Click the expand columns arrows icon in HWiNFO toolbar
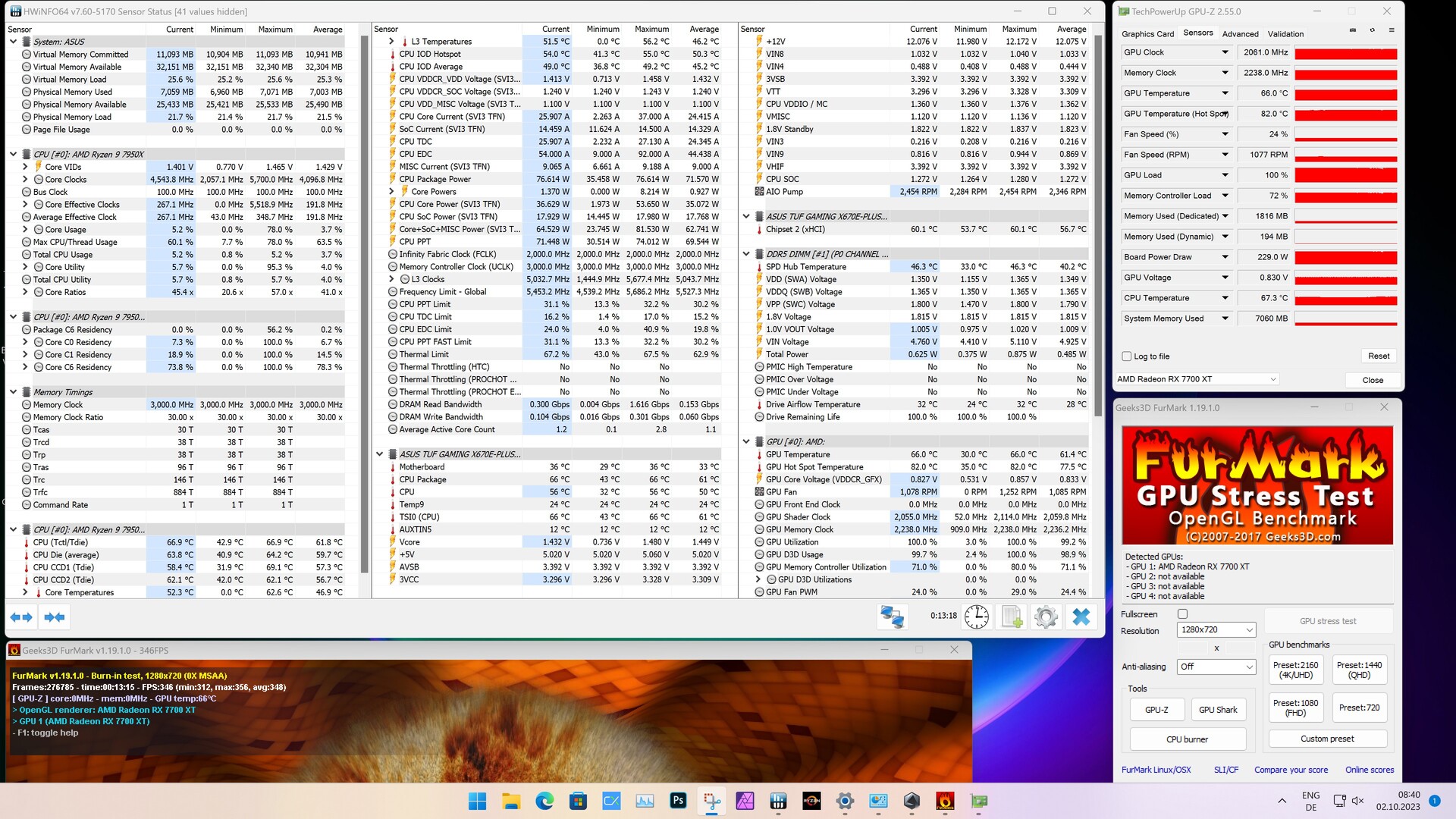Screen dimensions: 1456x819 tap(22, 617)
